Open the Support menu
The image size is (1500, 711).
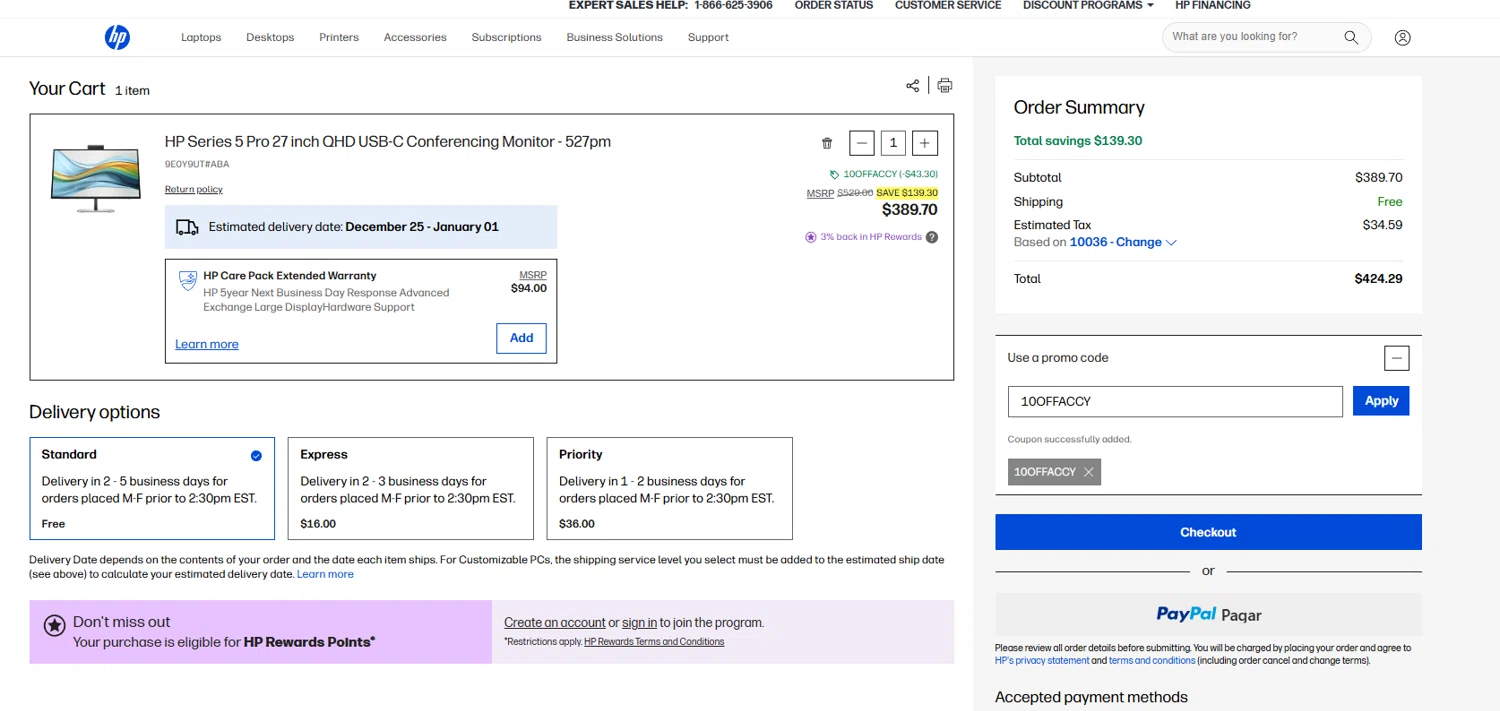[708, 37]
